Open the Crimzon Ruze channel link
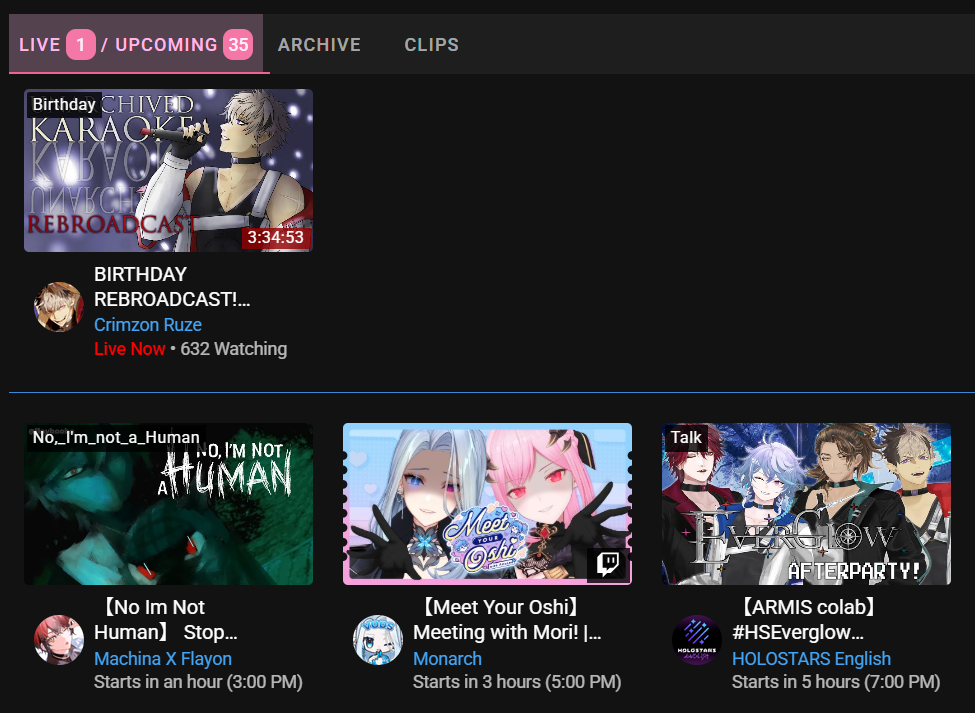Viewport: 975px width, 713px height. point(148,324)
